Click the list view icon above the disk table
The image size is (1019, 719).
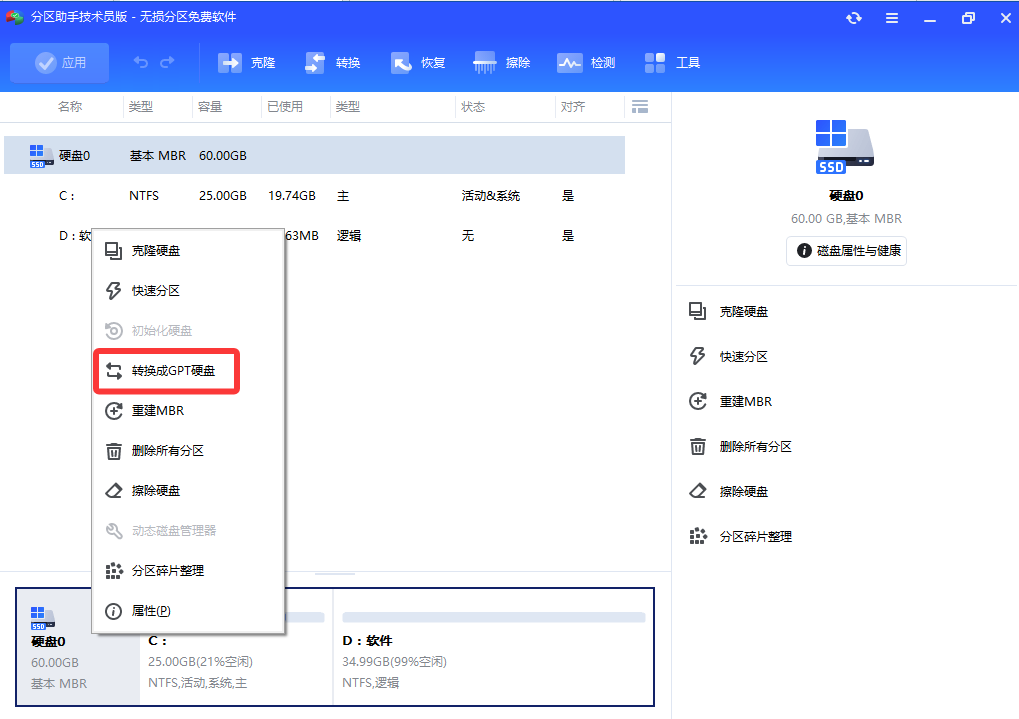[639, 106]
